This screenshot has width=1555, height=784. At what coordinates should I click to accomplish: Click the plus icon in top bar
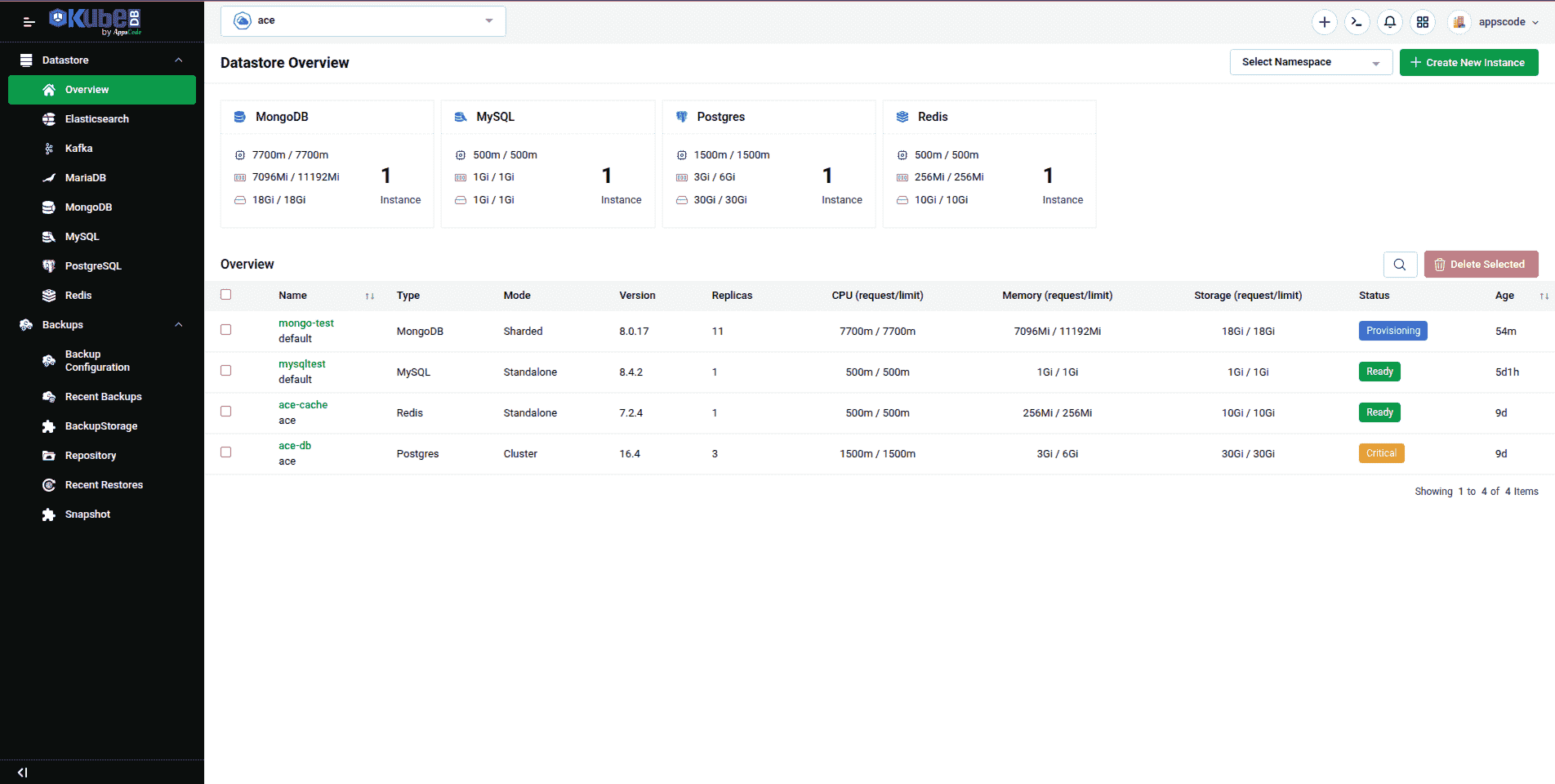[1325, 22]
